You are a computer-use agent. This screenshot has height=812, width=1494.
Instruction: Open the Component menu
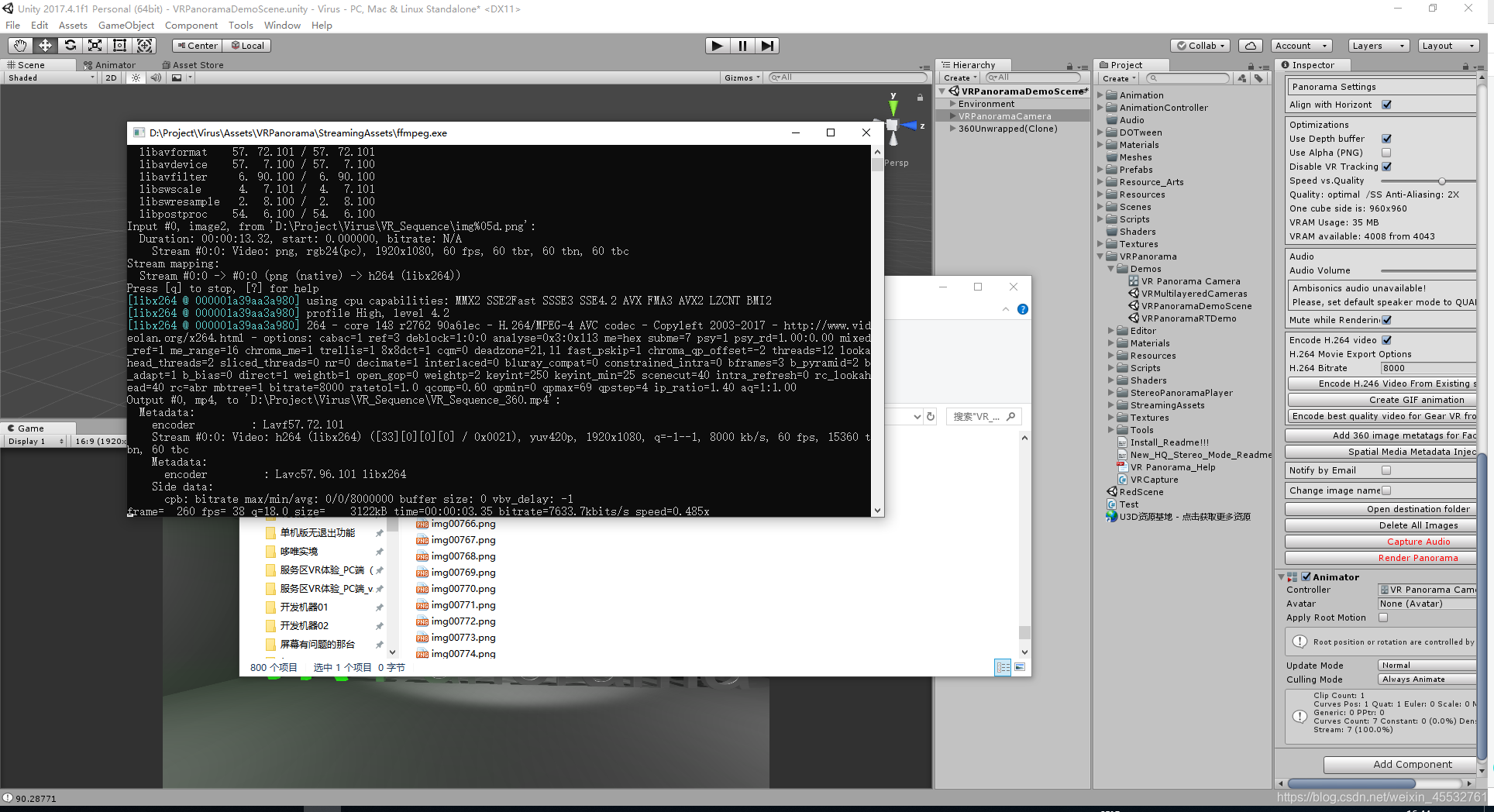[x=191, y=26]
